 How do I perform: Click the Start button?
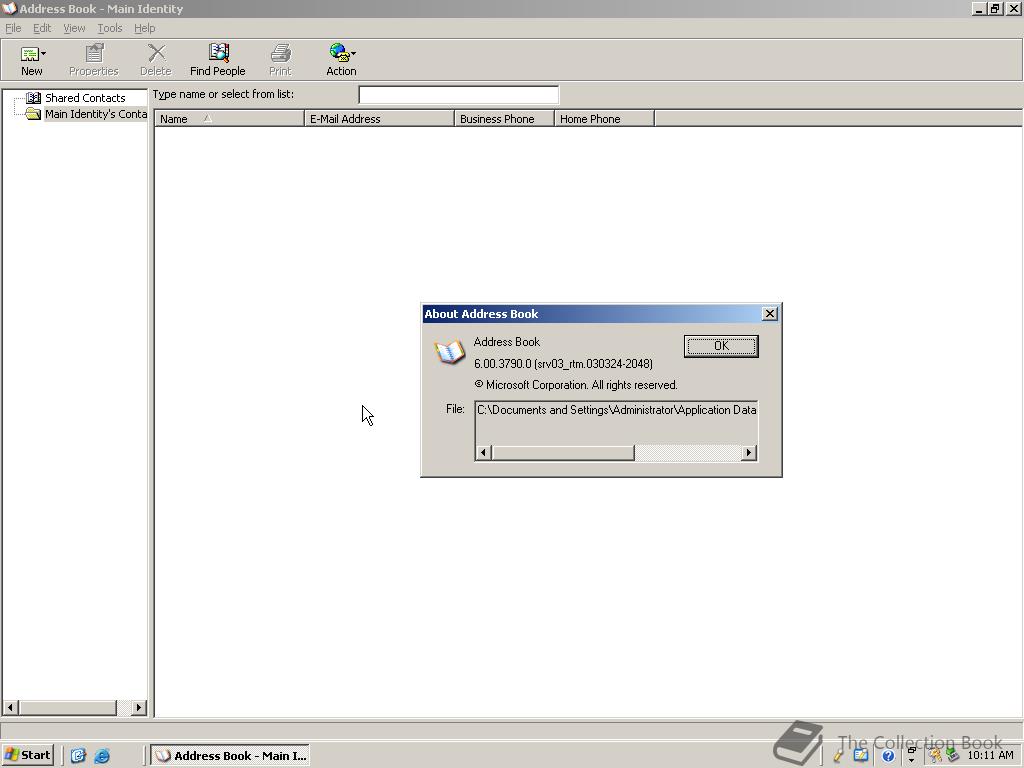click(27, 755)
